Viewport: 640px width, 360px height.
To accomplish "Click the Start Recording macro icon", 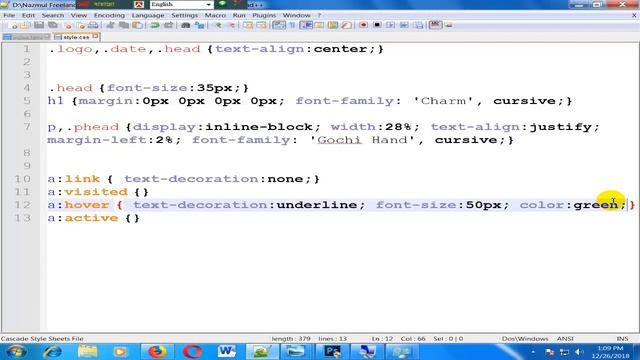I will pos(363,25).
